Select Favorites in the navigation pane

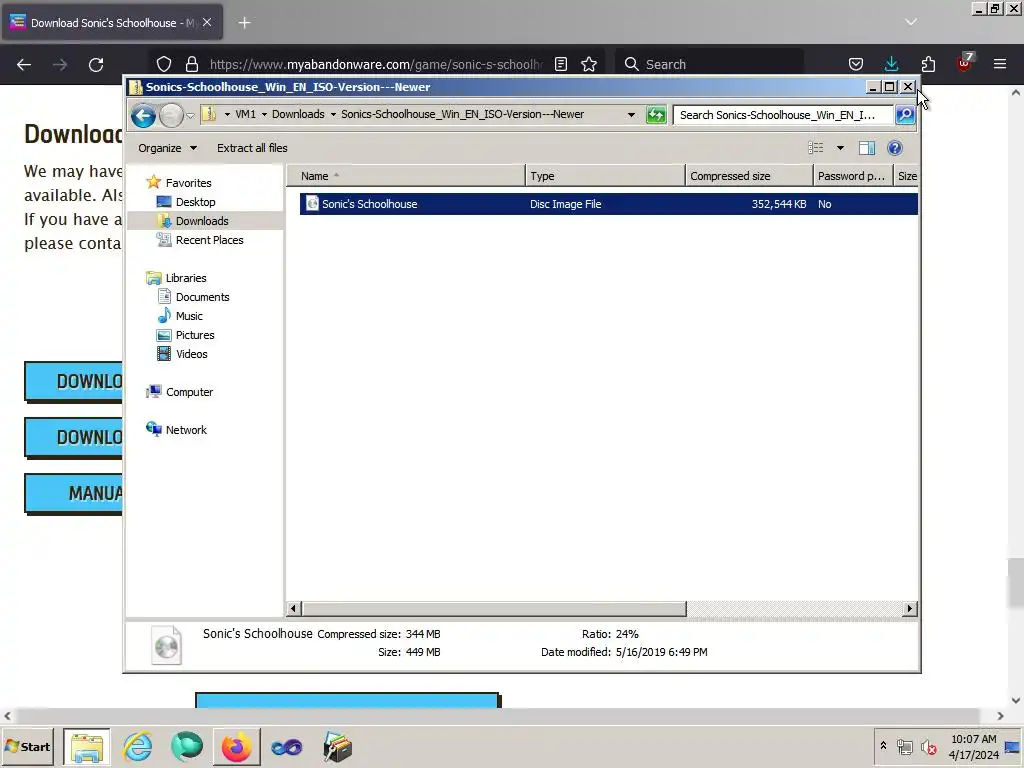[188, 183]
